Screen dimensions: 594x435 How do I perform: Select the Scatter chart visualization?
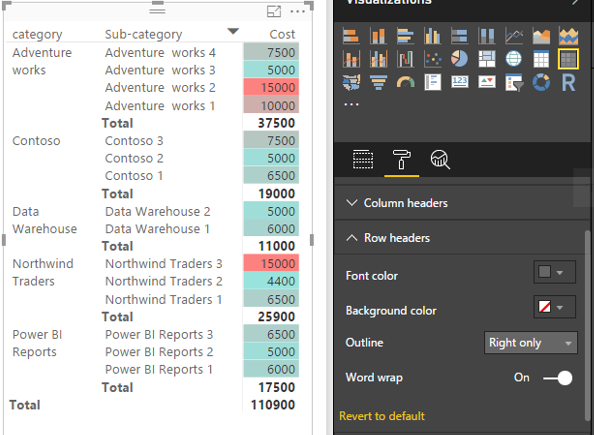click(x=432, y=59)
